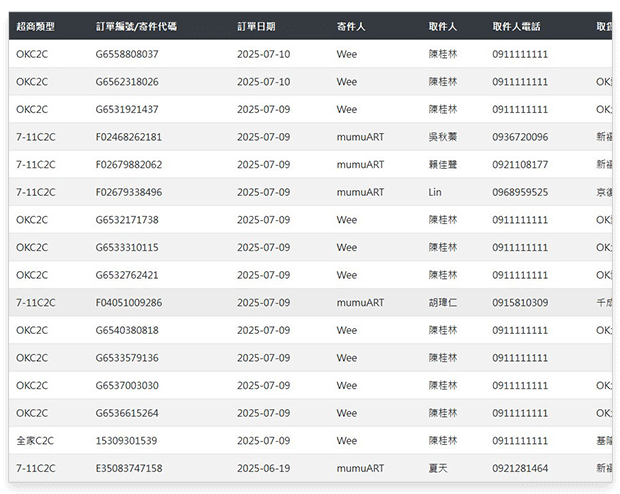Select order number F02679882062
Viewport: 620px width, 494px height.
pyautogui.click(x=129, y=165)
